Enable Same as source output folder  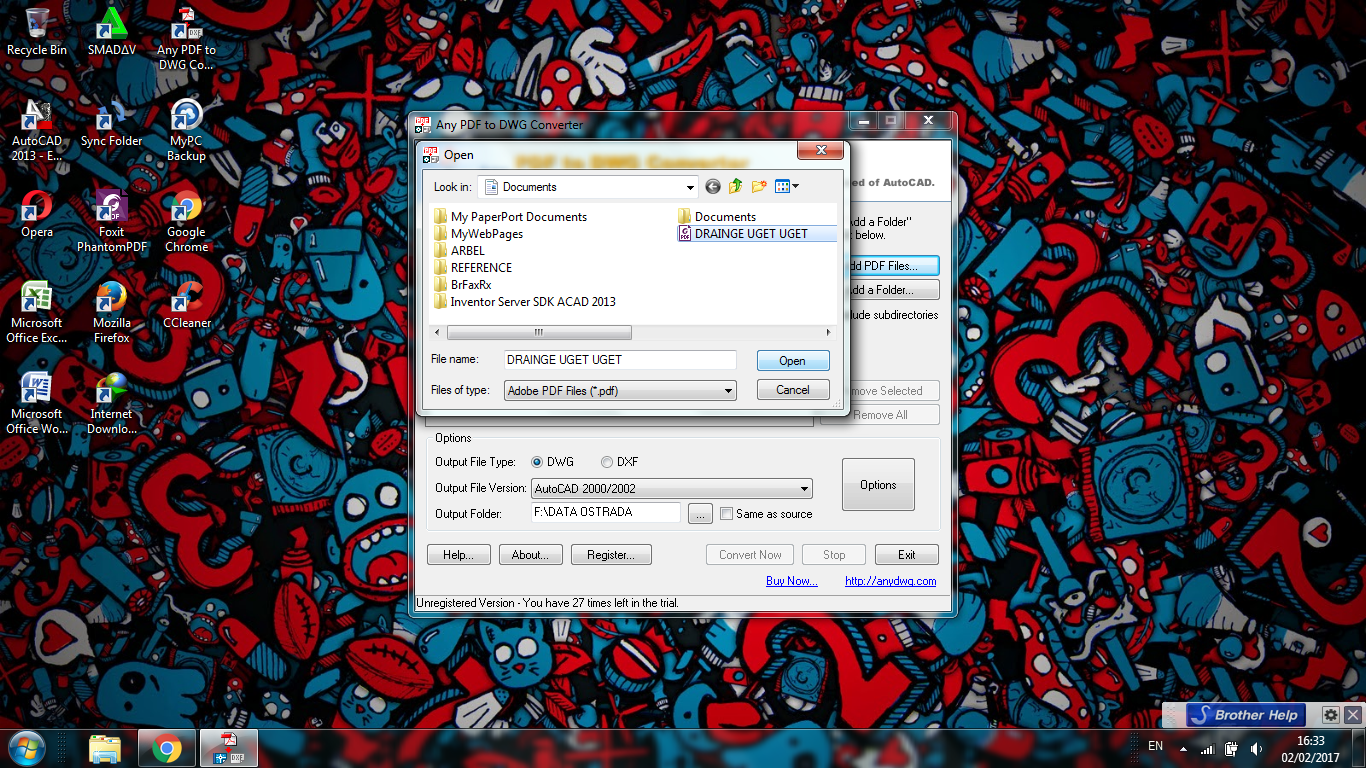pyautogui.click(x=726, y=513)
